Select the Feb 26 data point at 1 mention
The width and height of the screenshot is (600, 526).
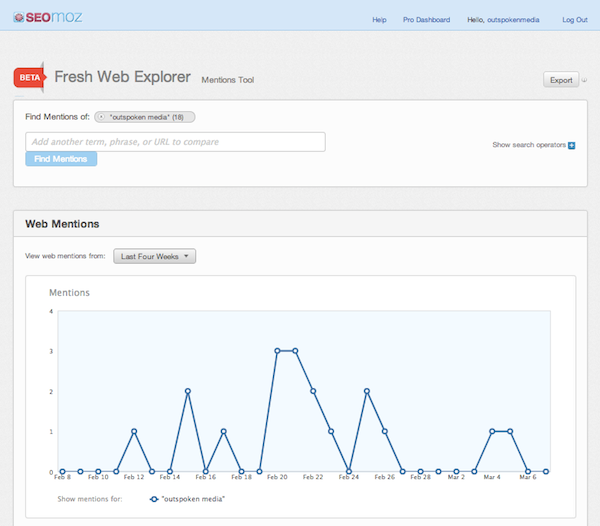pos(385,432)
